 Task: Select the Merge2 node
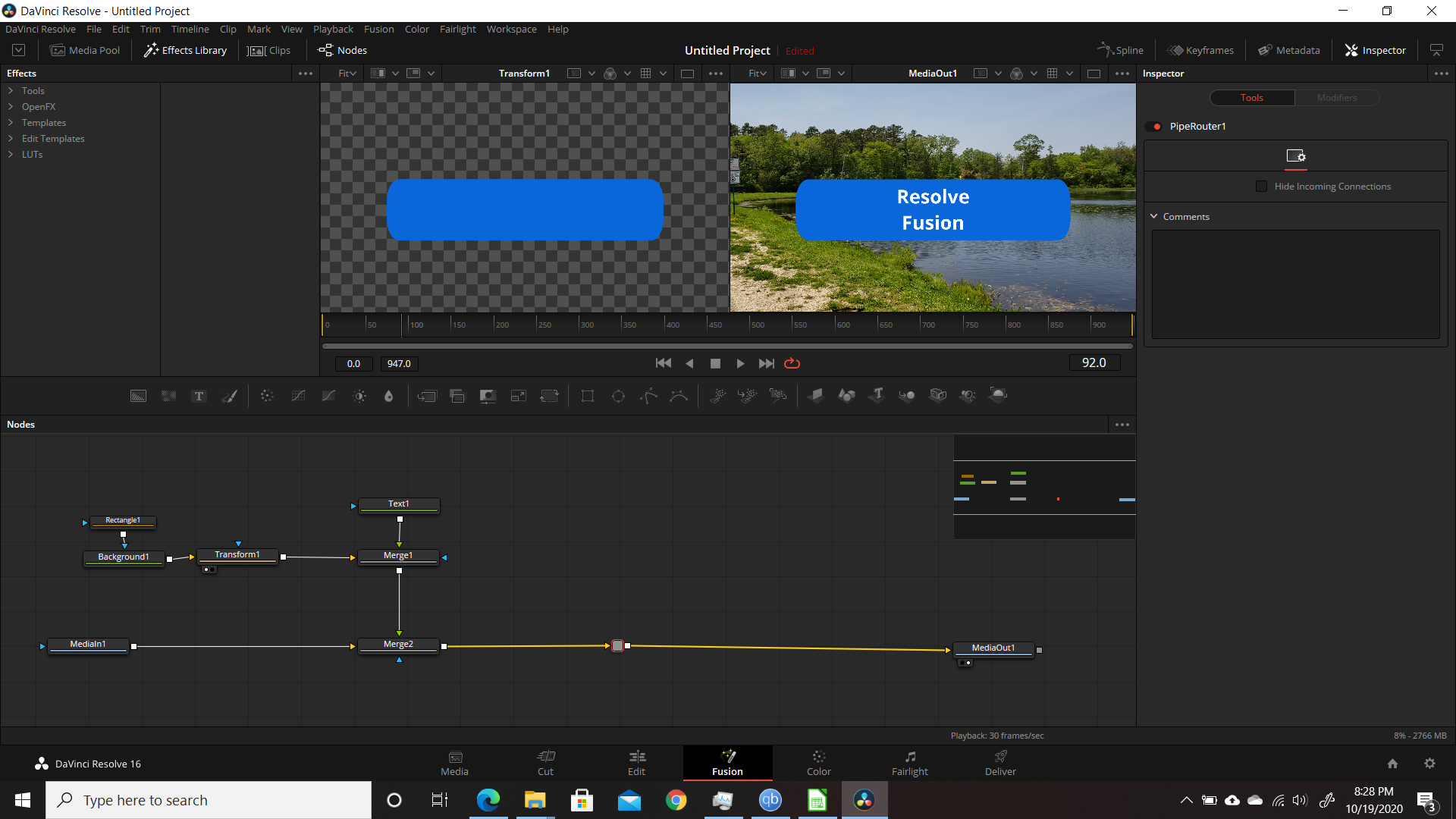click(398, 645)
